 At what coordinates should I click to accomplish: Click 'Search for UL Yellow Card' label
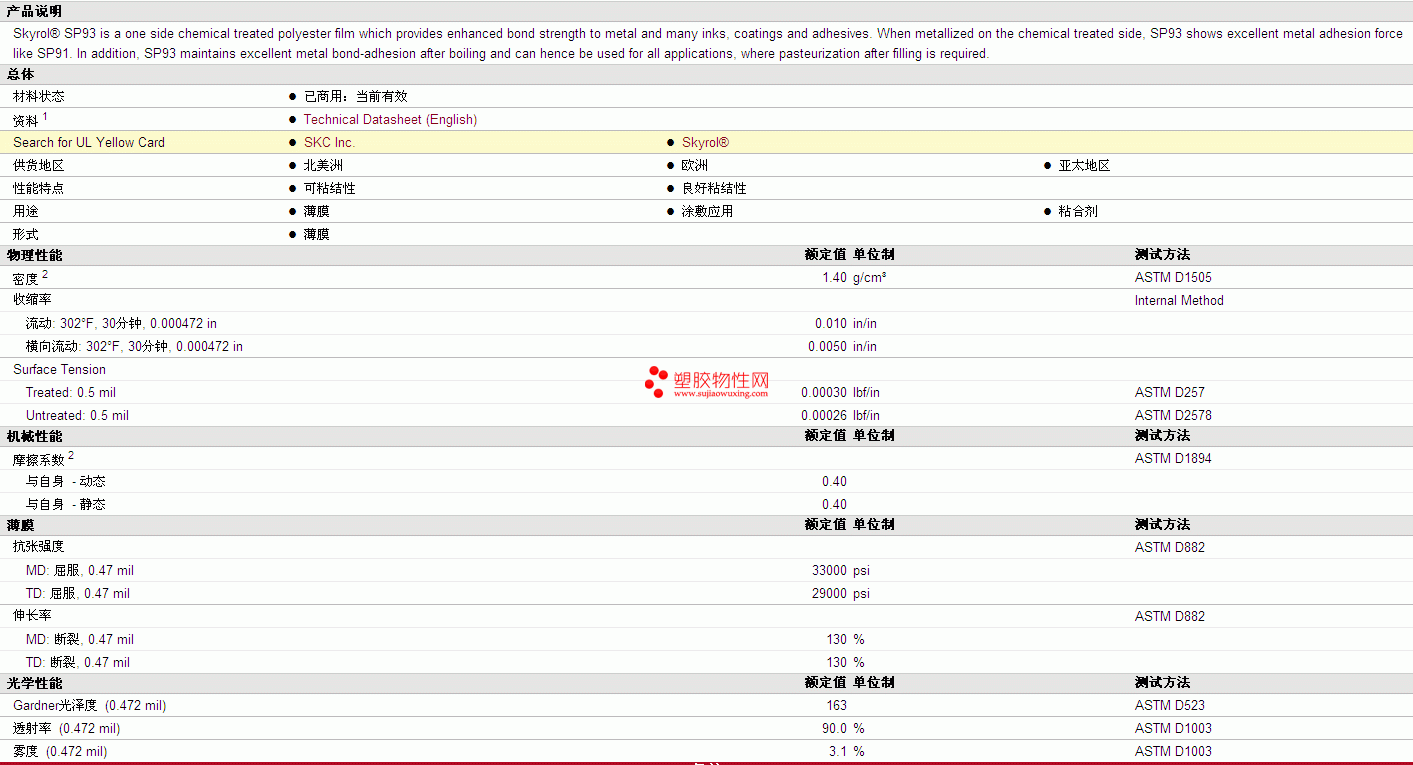[89, 142]
